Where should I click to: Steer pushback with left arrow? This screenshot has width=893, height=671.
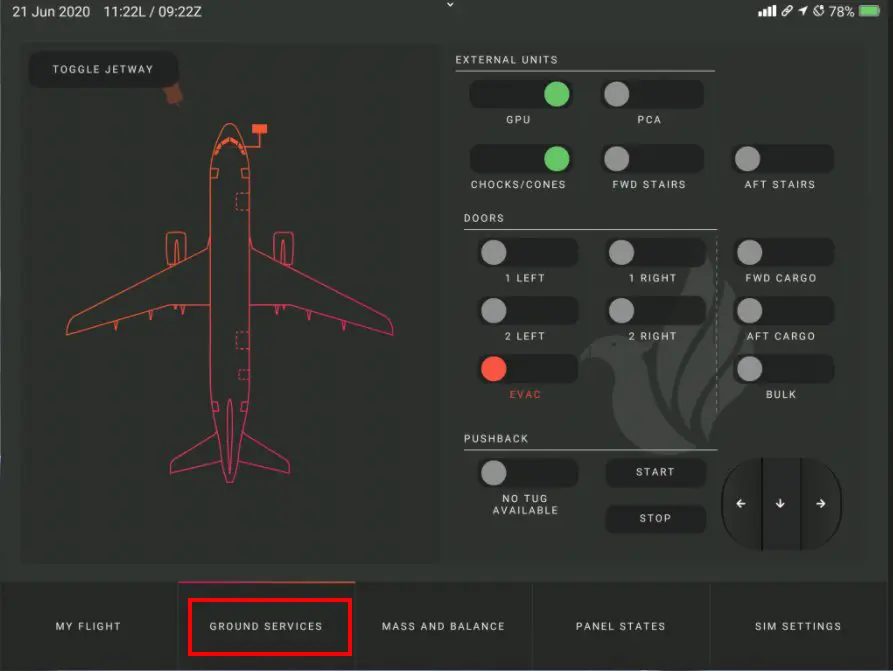(741, 504)
